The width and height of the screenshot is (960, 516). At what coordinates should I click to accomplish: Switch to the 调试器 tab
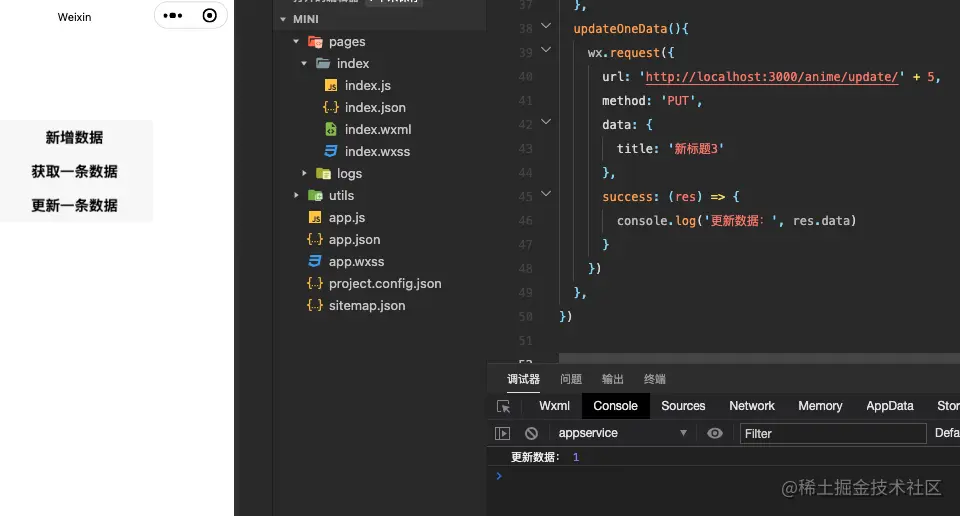[x=523, y=380]
